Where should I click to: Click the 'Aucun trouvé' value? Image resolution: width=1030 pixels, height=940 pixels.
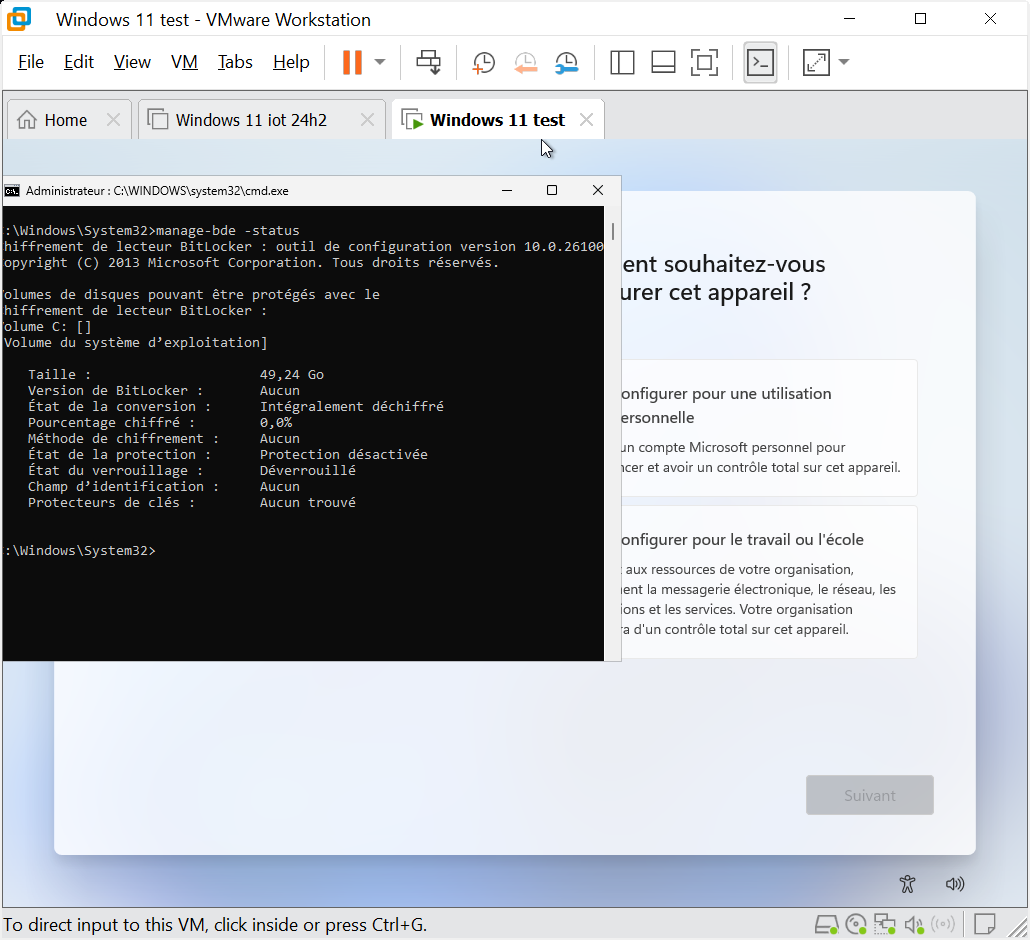tap(307, 503)
